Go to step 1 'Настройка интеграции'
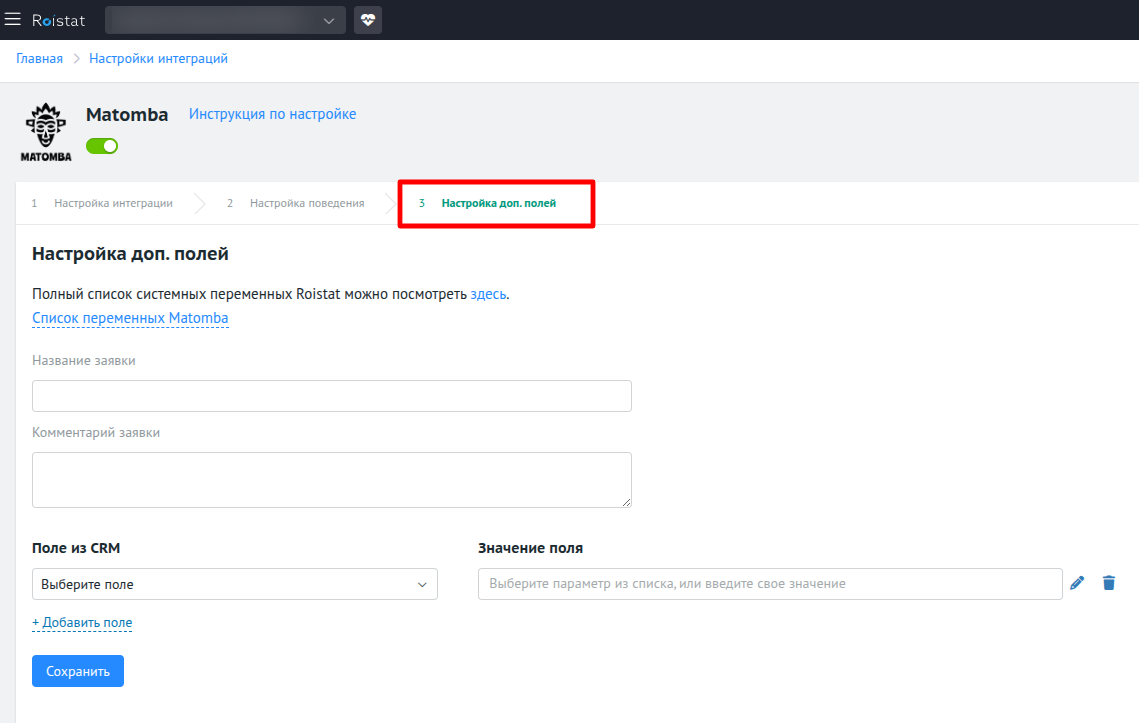 point(112,203)
